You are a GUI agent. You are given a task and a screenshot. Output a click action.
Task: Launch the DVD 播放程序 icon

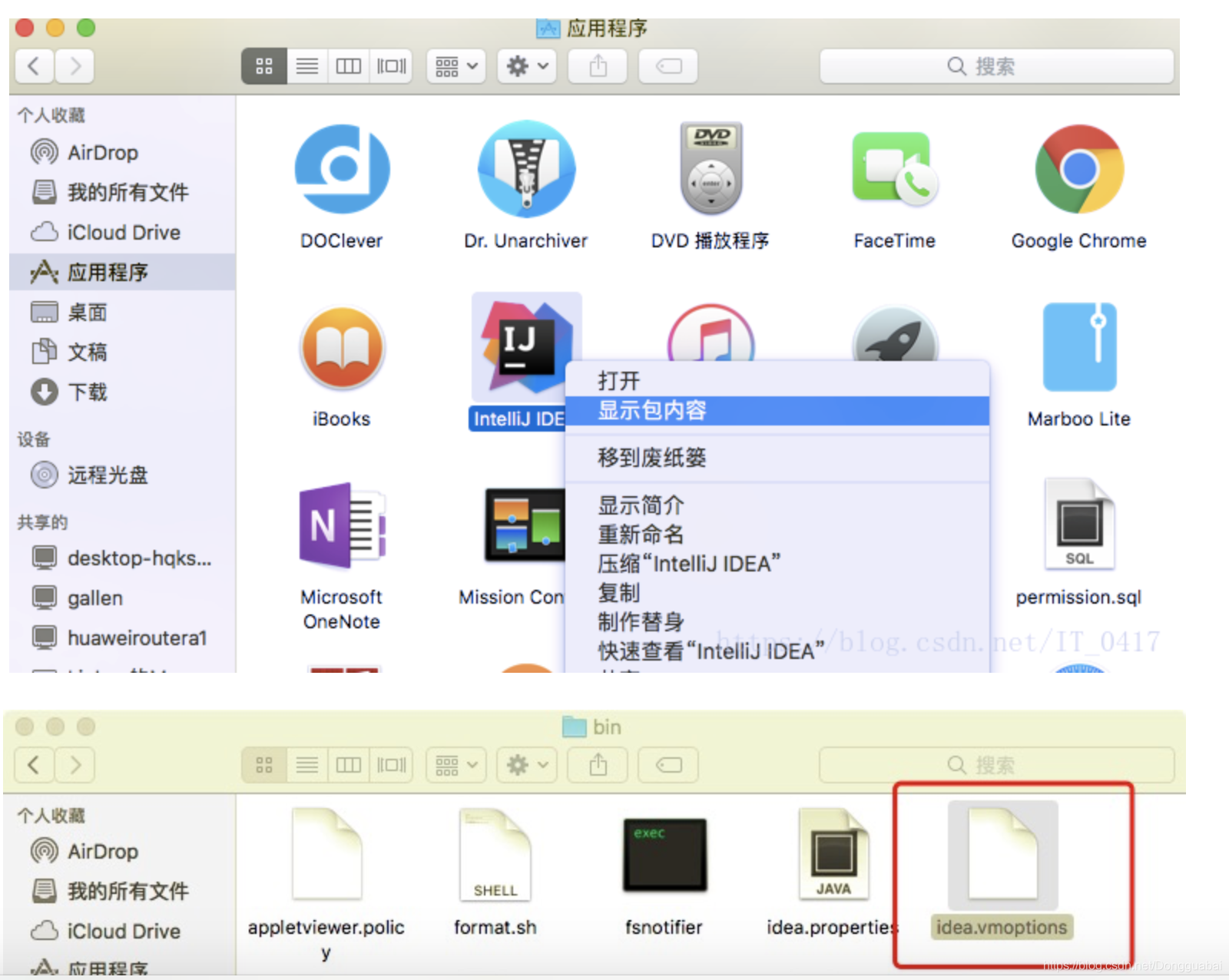(711, 169)
